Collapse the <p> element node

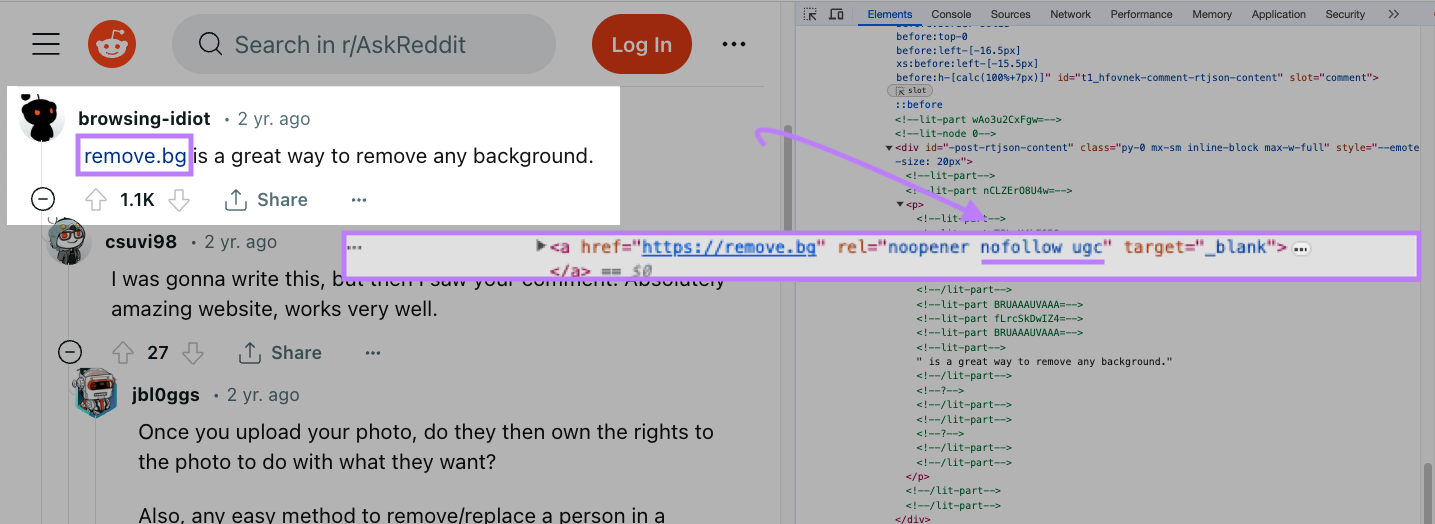click(x=899, y=204)
